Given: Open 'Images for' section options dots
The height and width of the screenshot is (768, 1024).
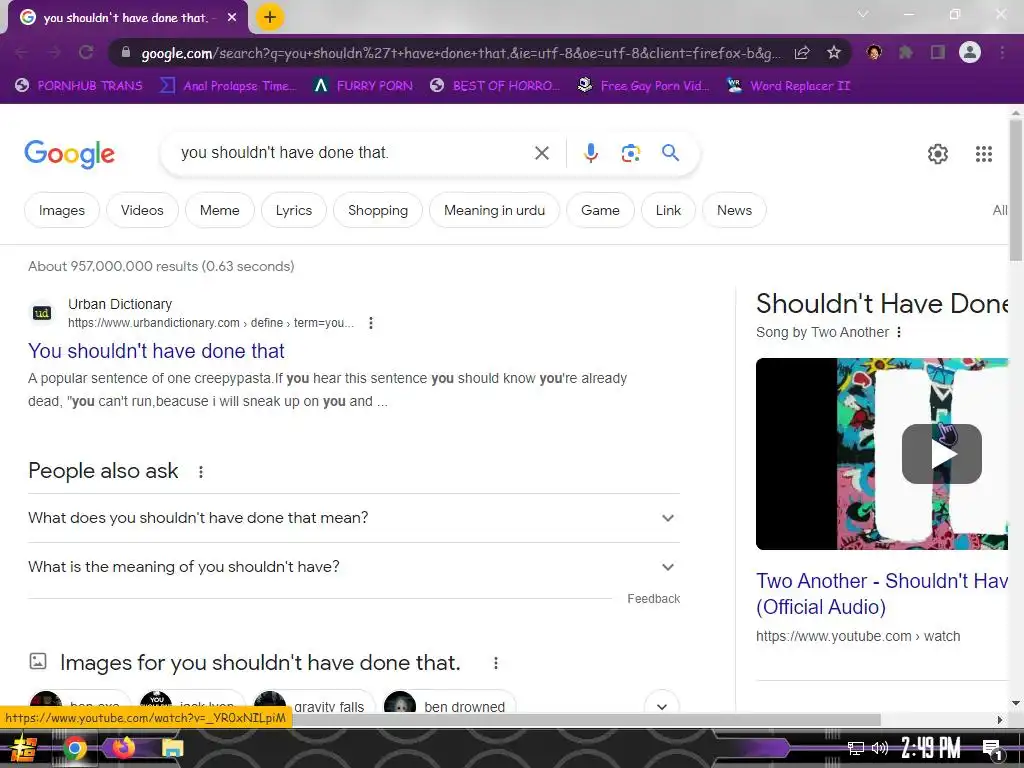Looking at the screenshot, I should click(x=496, y=664).
